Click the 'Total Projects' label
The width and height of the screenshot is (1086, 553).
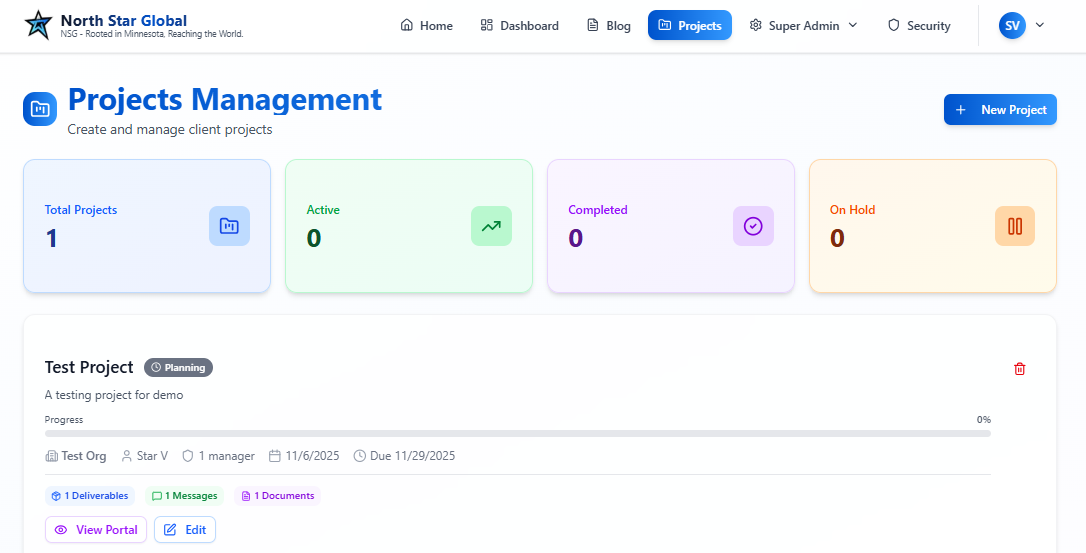tap(81, 209)
